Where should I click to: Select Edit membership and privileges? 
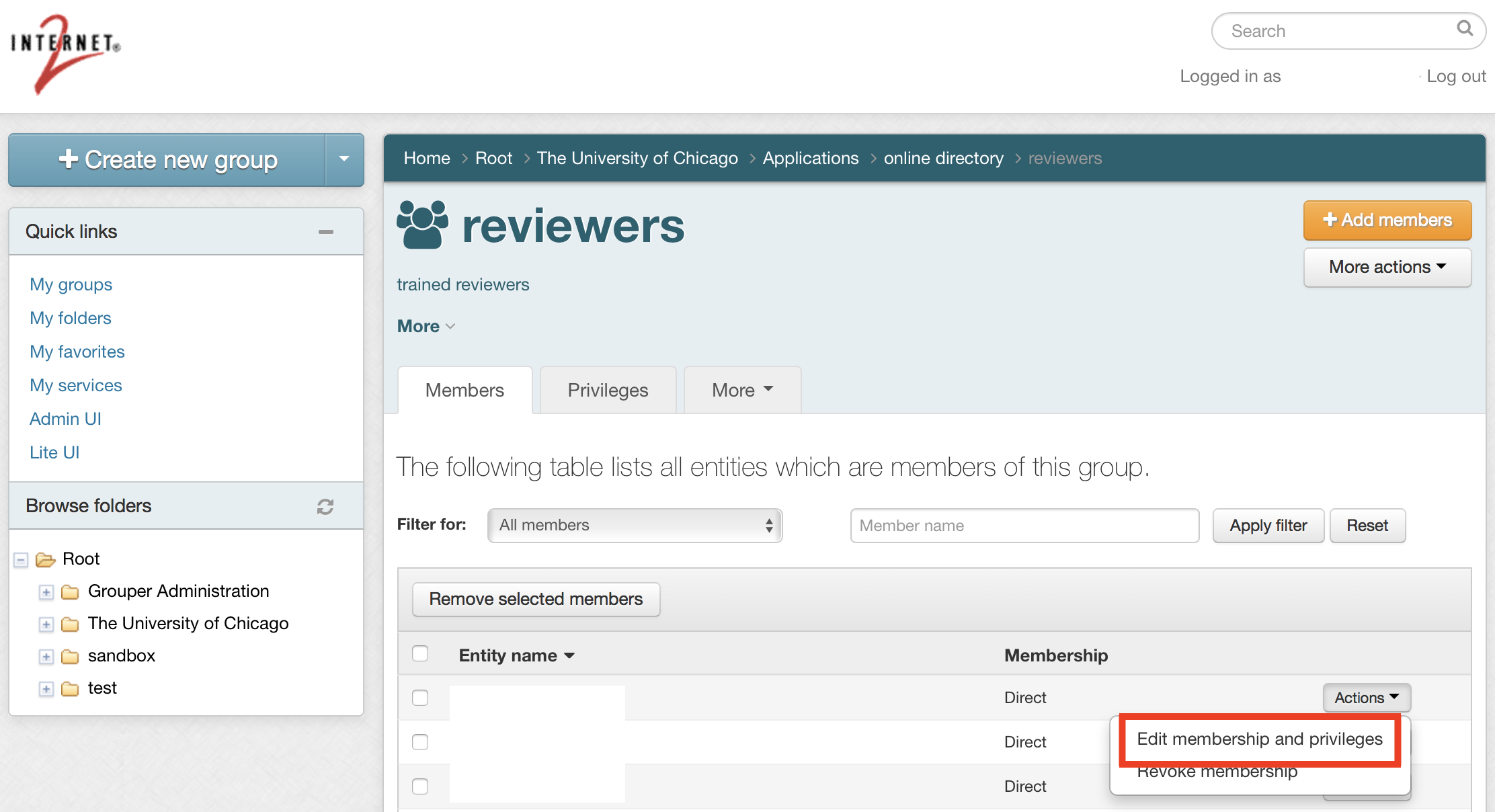pyautogui.click(x=1259, y=739)
